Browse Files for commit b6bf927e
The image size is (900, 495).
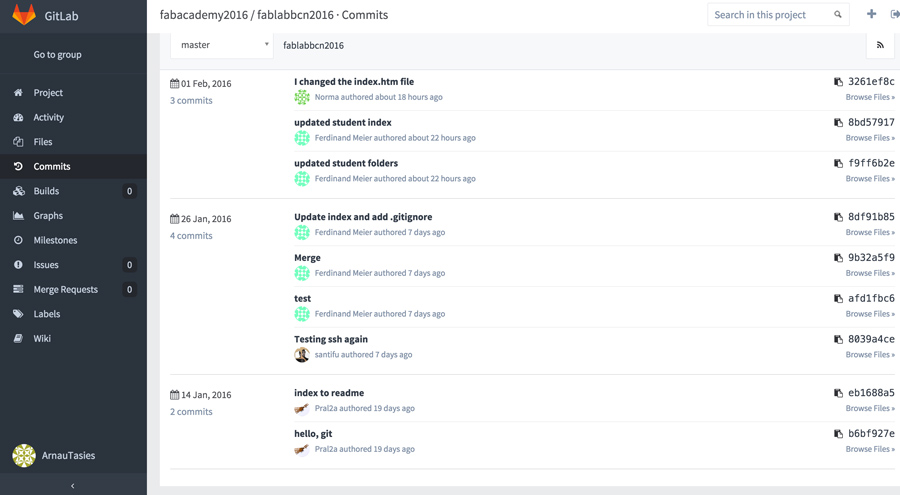[x=870, y=449]
